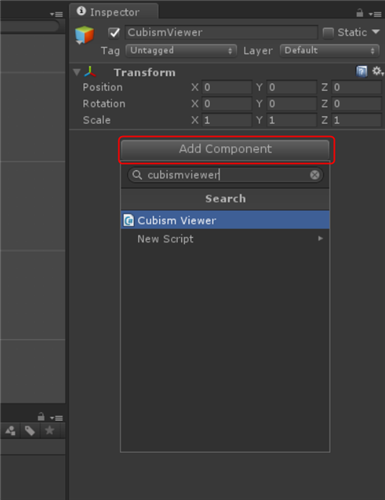Click the Rotation label
This screenshot has height=500, width=385.
point(104,104)
